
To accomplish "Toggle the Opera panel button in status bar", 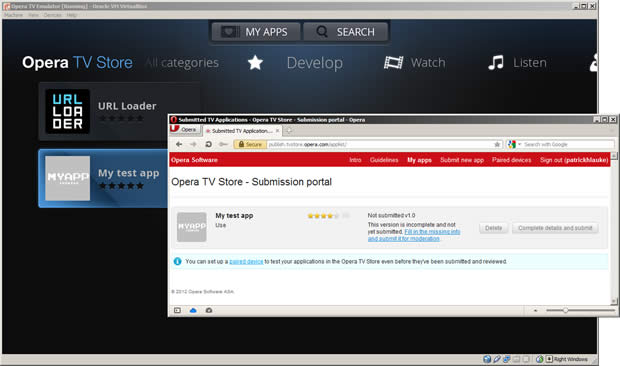I will pyautogui.click(x=178, y=310).
